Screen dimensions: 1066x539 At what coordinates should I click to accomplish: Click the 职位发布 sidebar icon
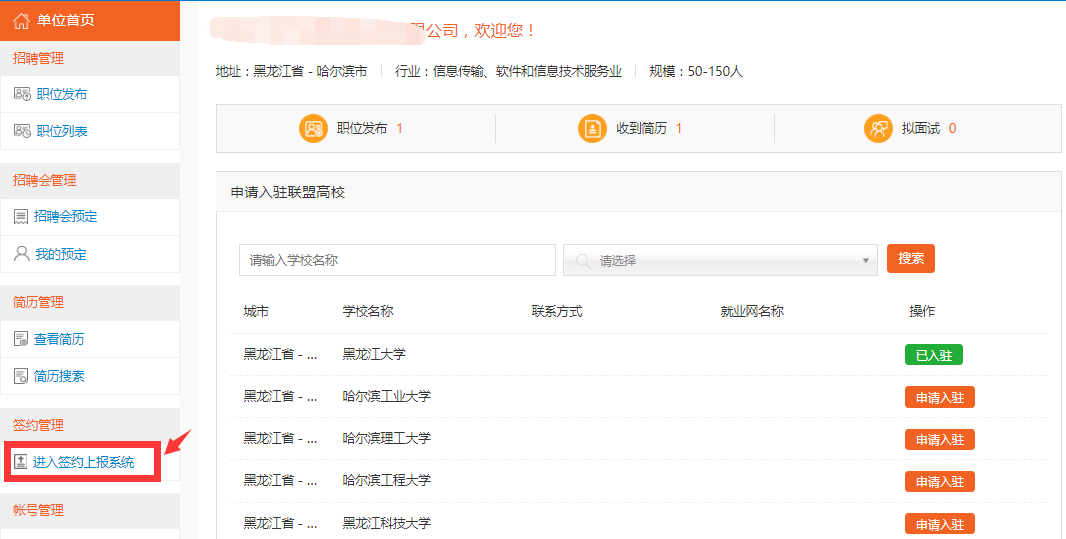click(x=22, y=94)
